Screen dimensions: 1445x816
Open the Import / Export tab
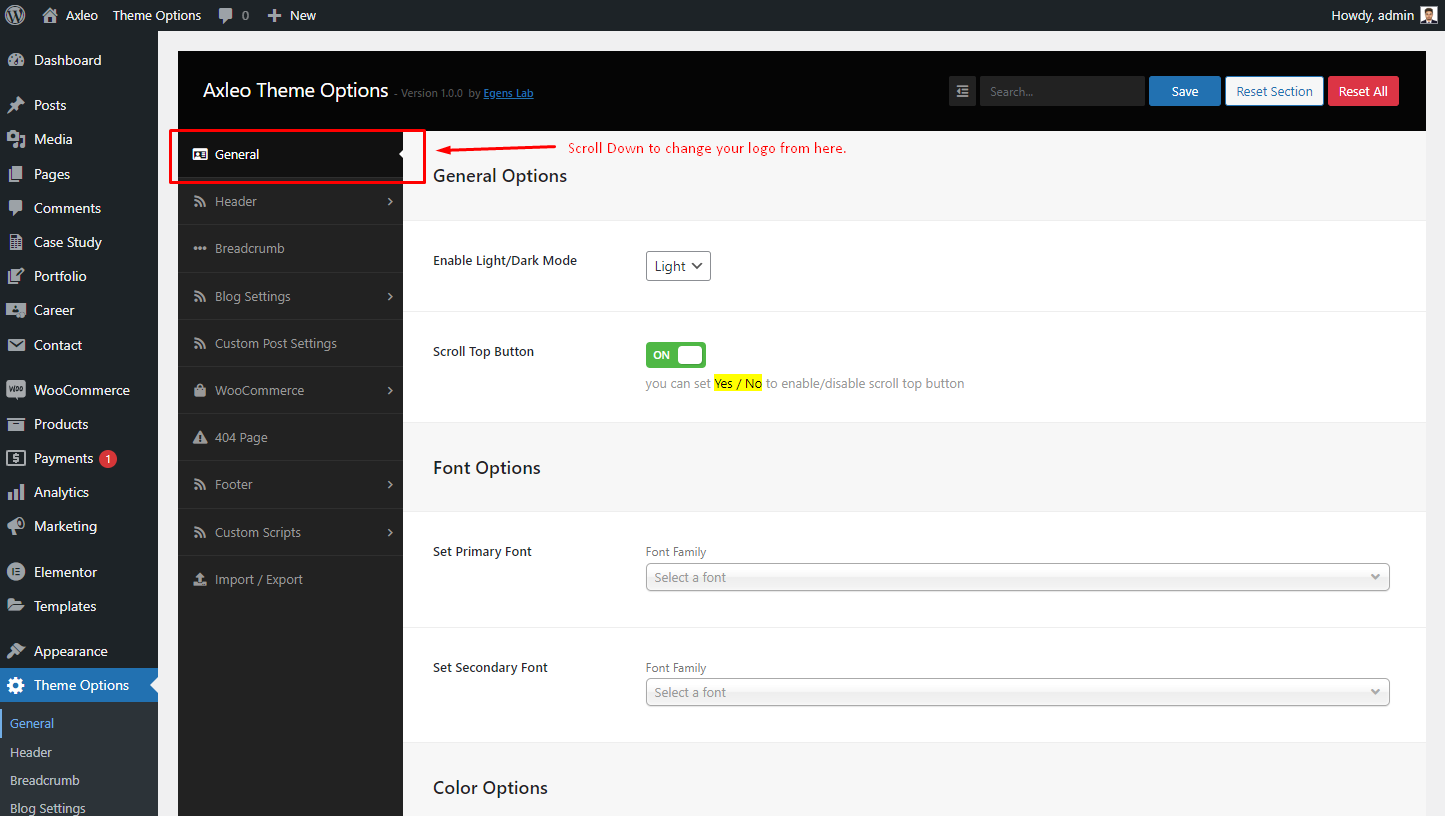tap(290, 579)
